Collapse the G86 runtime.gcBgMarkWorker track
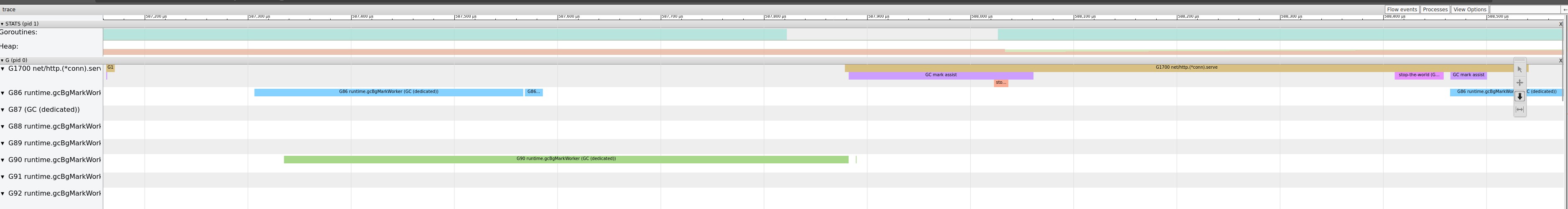 coord(3,93)
